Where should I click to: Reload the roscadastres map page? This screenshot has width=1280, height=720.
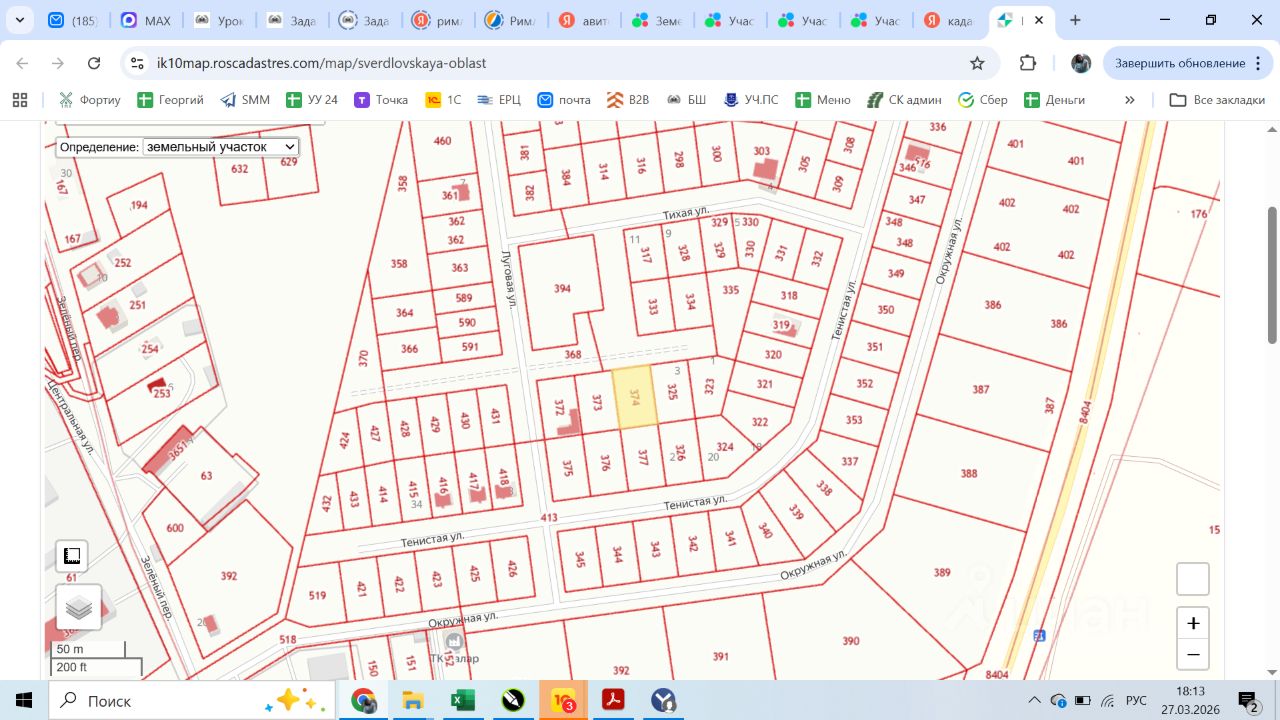point(94,63)
